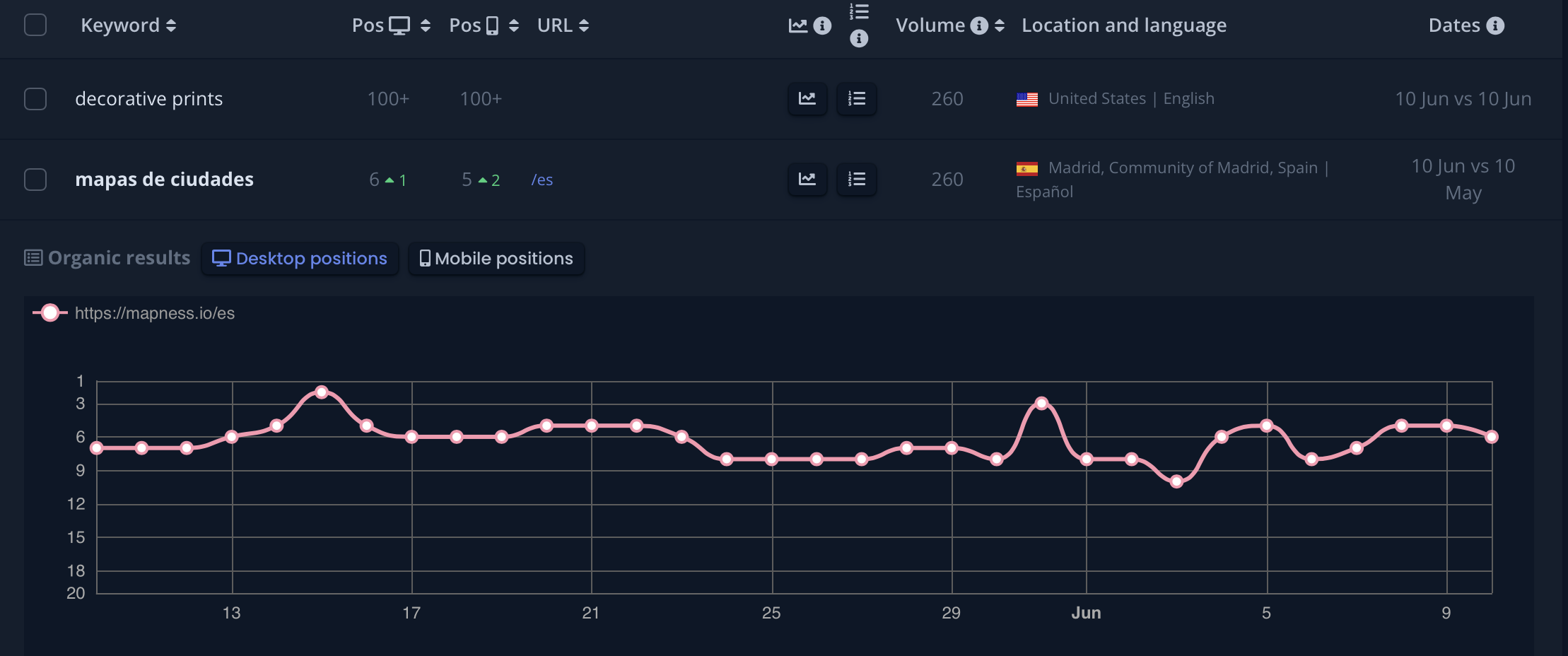Viewport: 1568px width, 656px height.
Task: Click the last data point on the chart
Action: point(1492,437)
